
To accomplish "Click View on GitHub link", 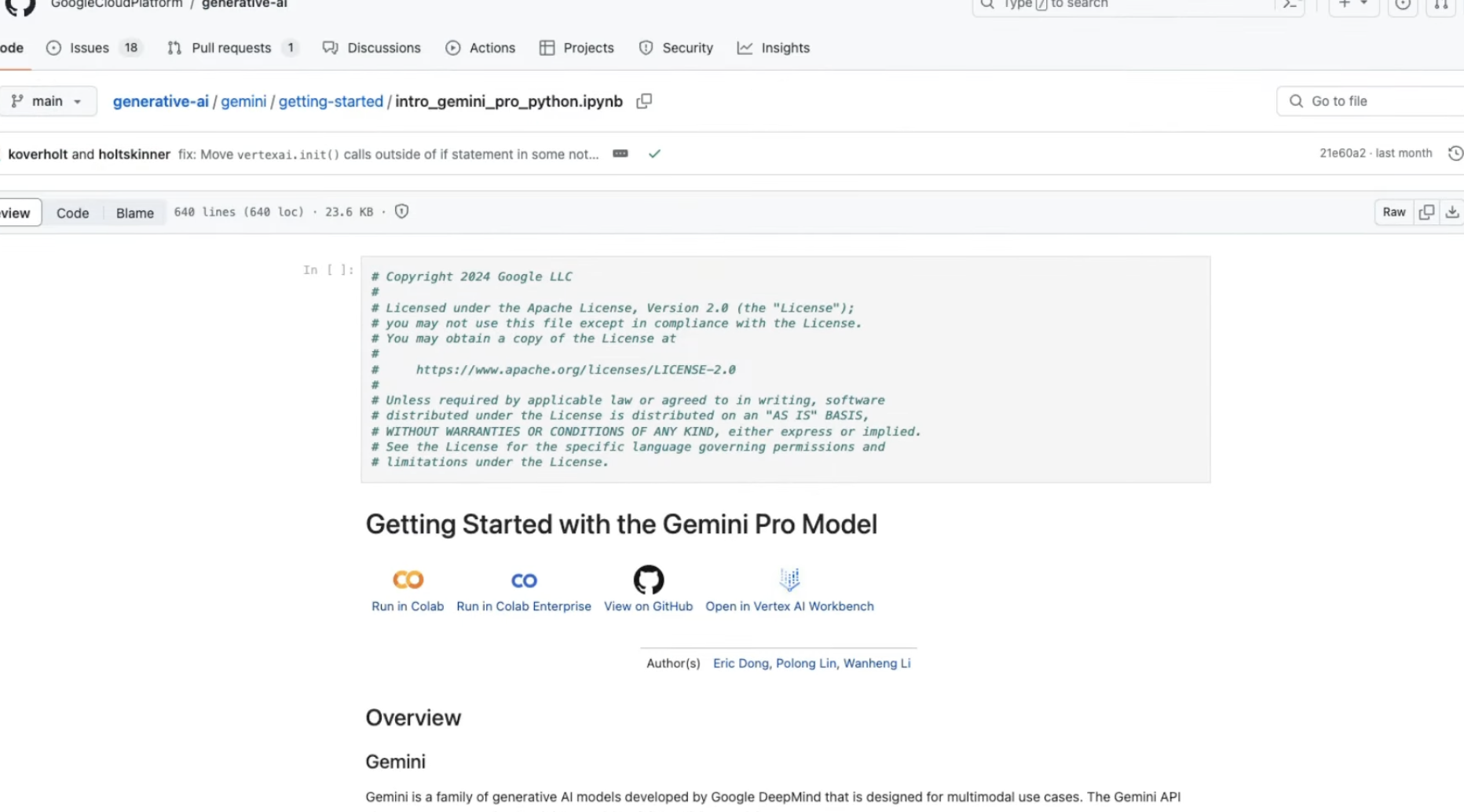I will click(x=649, y=606).
